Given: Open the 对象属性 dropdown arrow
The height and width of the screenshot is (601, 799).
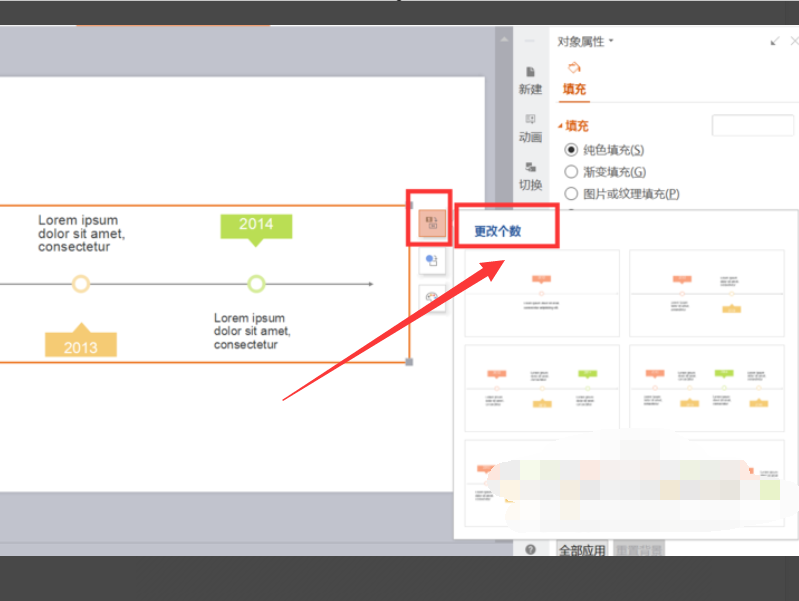Looking at the screenshot, I should click(611, 41).
